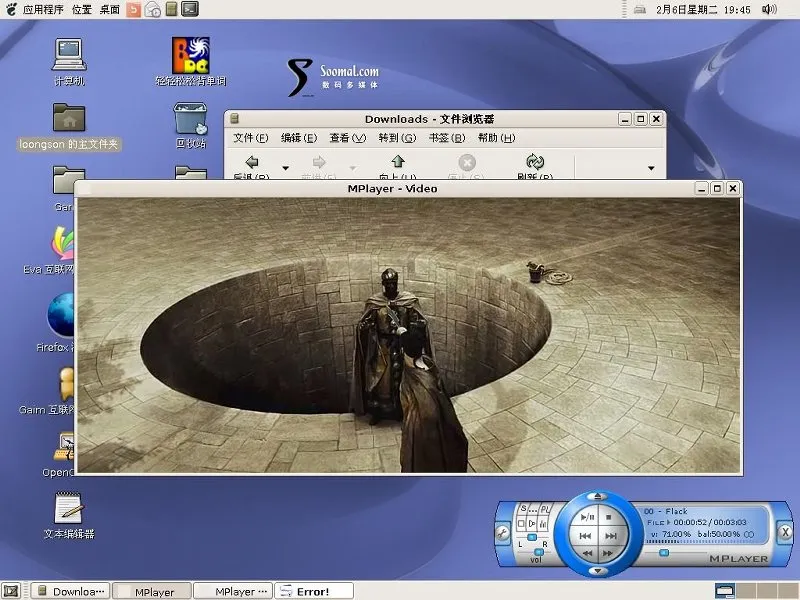Adjust the MPlayer vol slider
Image resolution: width=800 pixels, height=600 pixels.
click(x=539, y=552)
